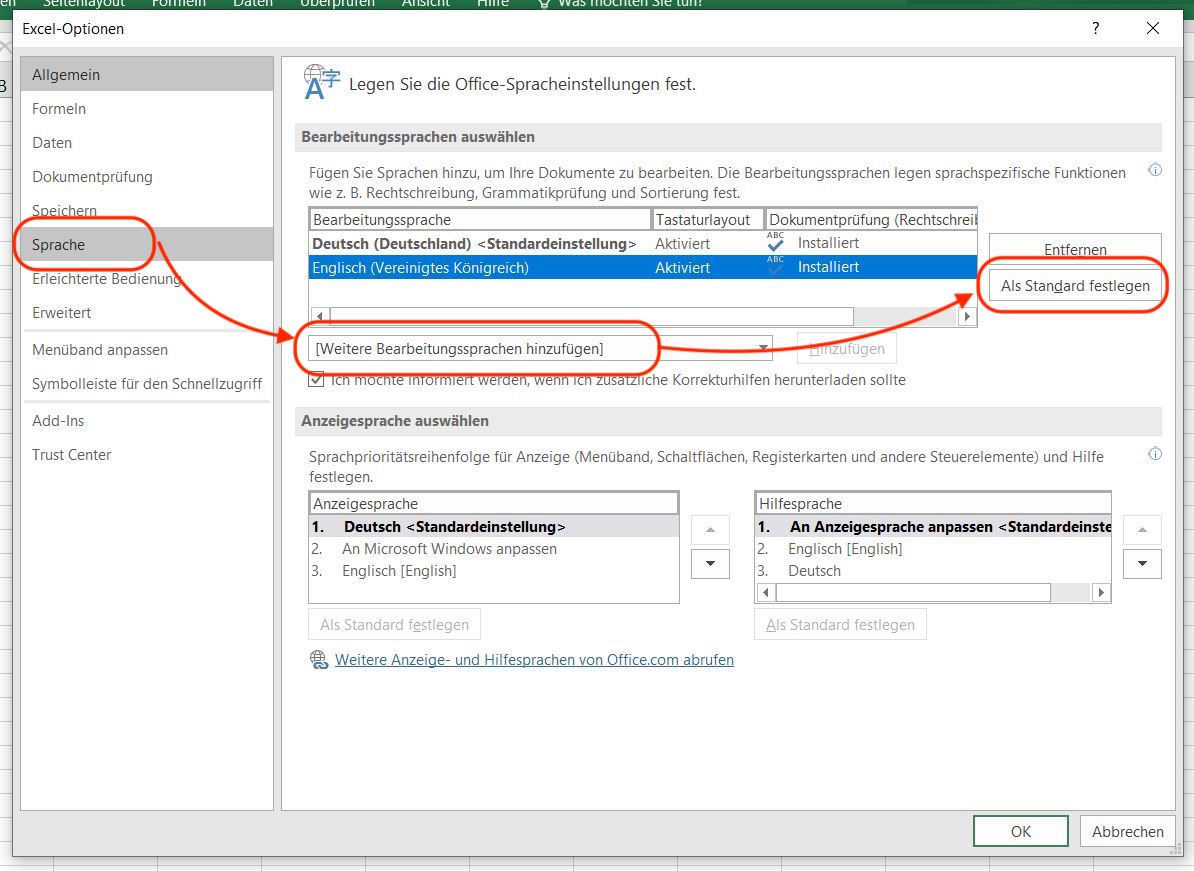Select An Microsoft Windows anpassen entry
Screen dimensions: 1194x871
point(493,549)
